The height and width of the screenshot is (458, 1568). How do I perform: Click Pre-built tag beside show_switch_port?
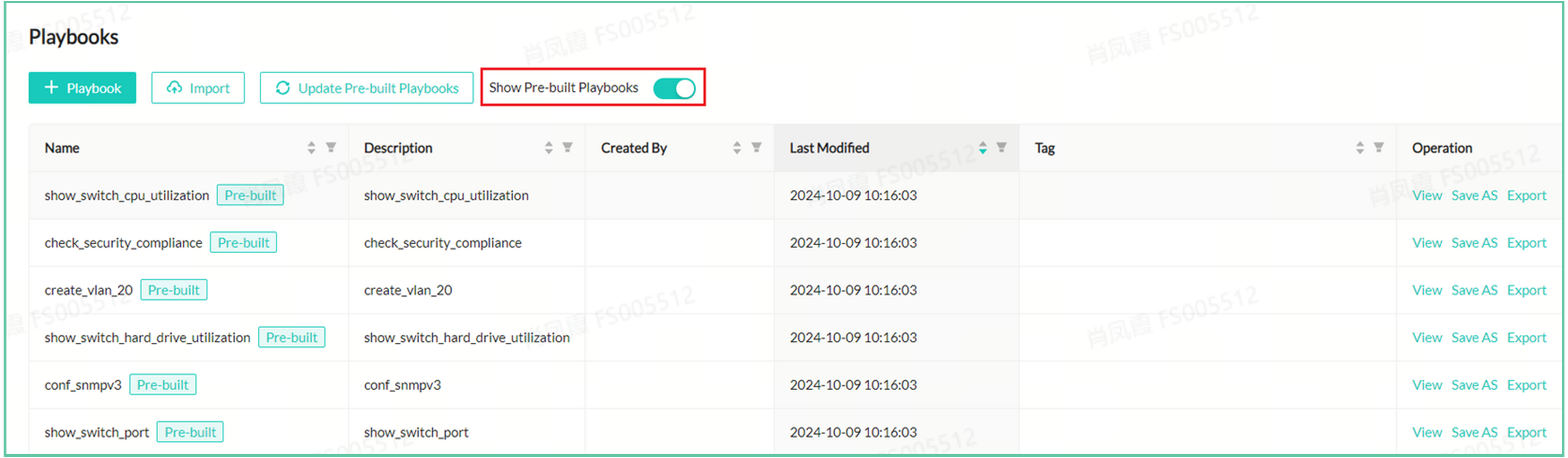(x=190, y=433)
